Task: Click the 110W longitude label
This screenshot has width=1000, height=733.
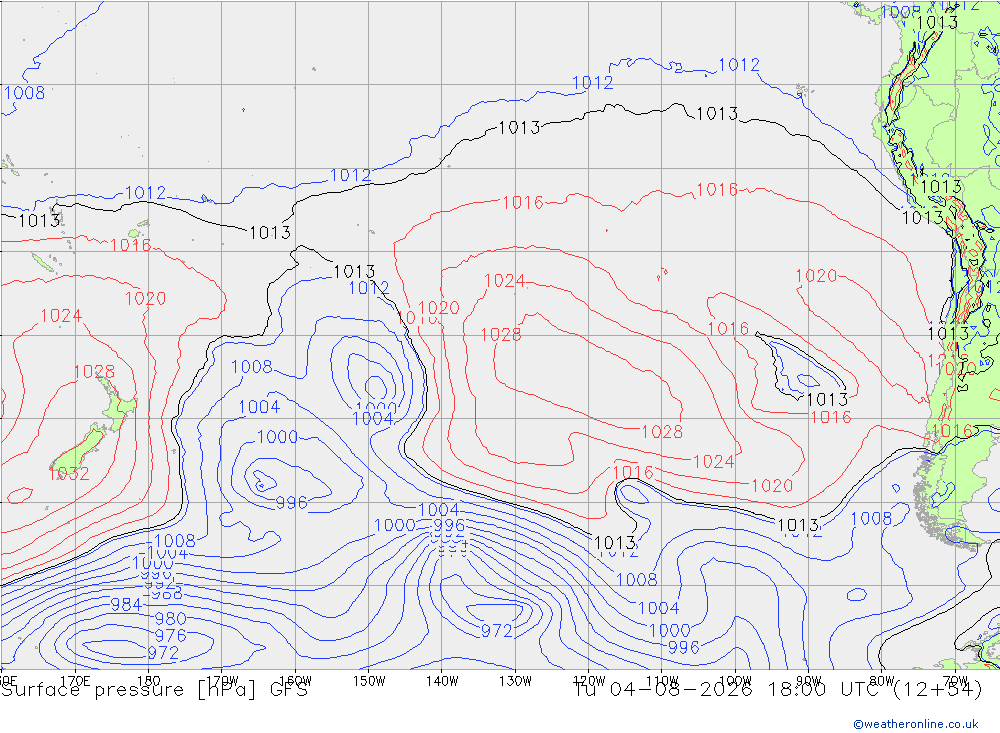Action: (x=662, y=681)
